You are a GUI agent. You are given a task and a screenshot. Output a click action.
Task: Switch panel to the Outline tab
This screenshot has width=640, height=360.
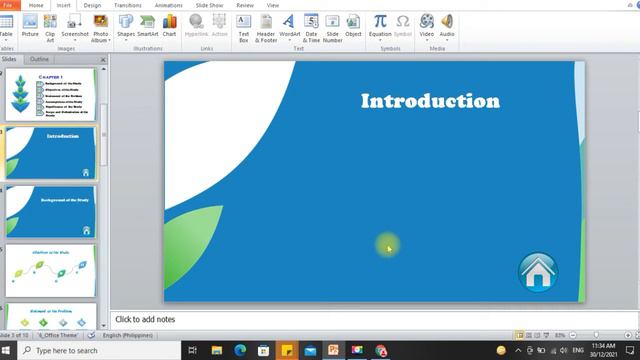point(39,59)
